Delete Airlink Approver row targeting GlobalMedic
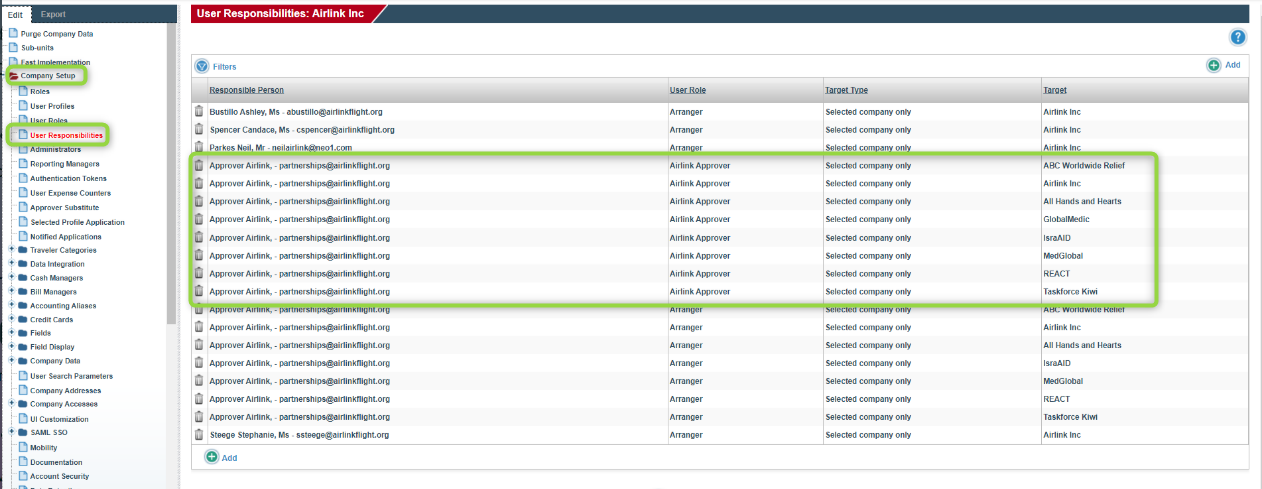Image resolution: width=1262 pixels, height=489 pixels. tap(199, 219)
